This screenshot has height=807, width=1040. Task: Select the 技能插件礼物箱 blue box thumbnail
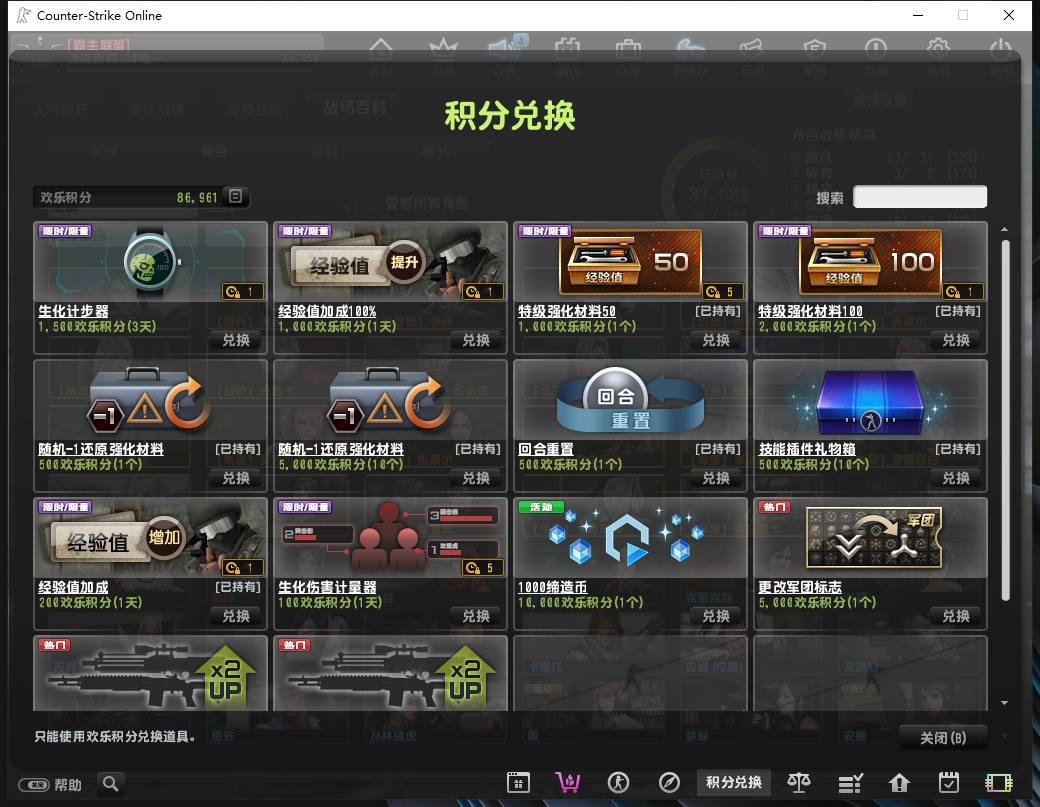870,401
